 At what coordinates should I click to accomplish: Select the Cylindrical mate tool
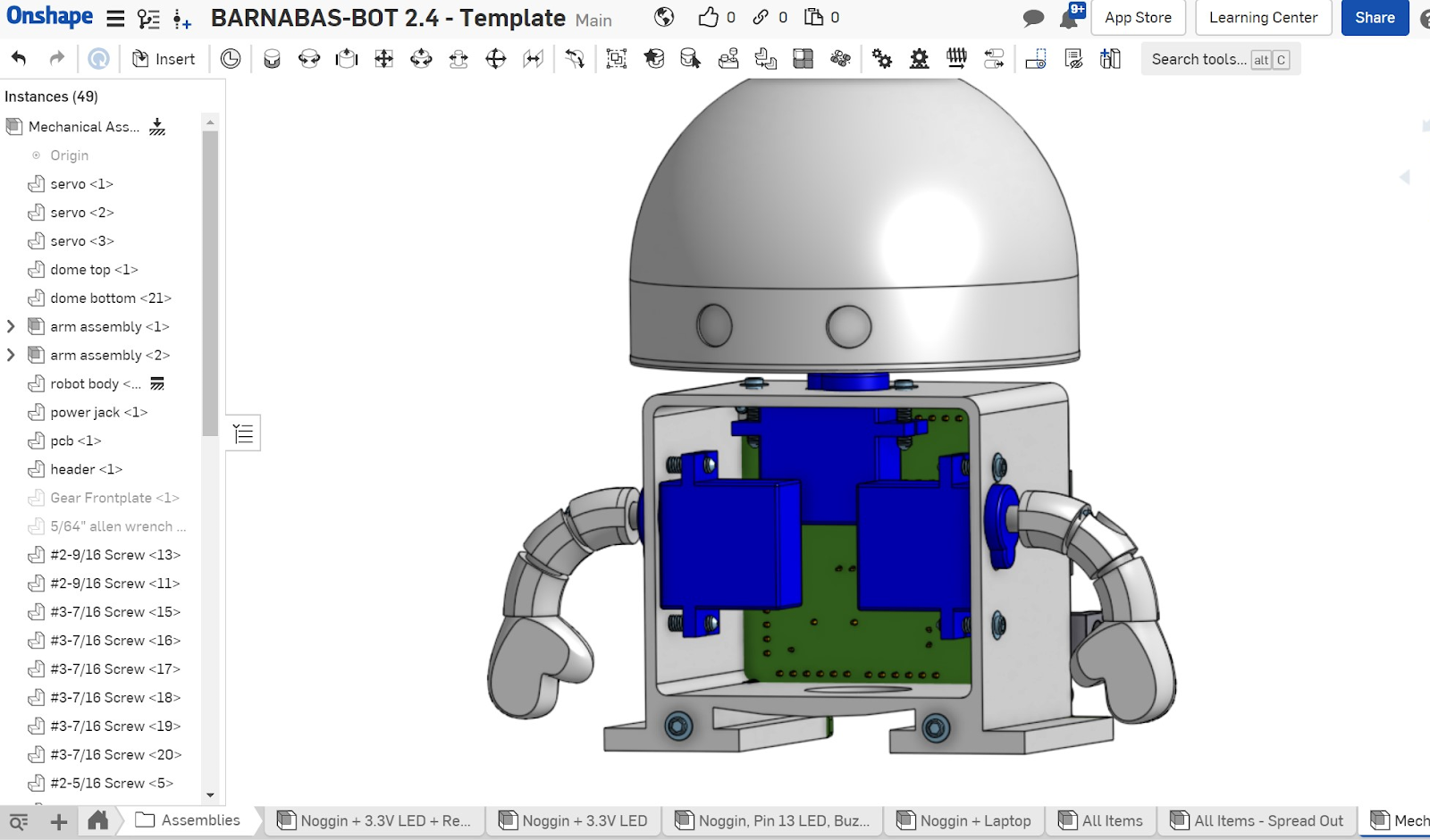pos(421,59)
